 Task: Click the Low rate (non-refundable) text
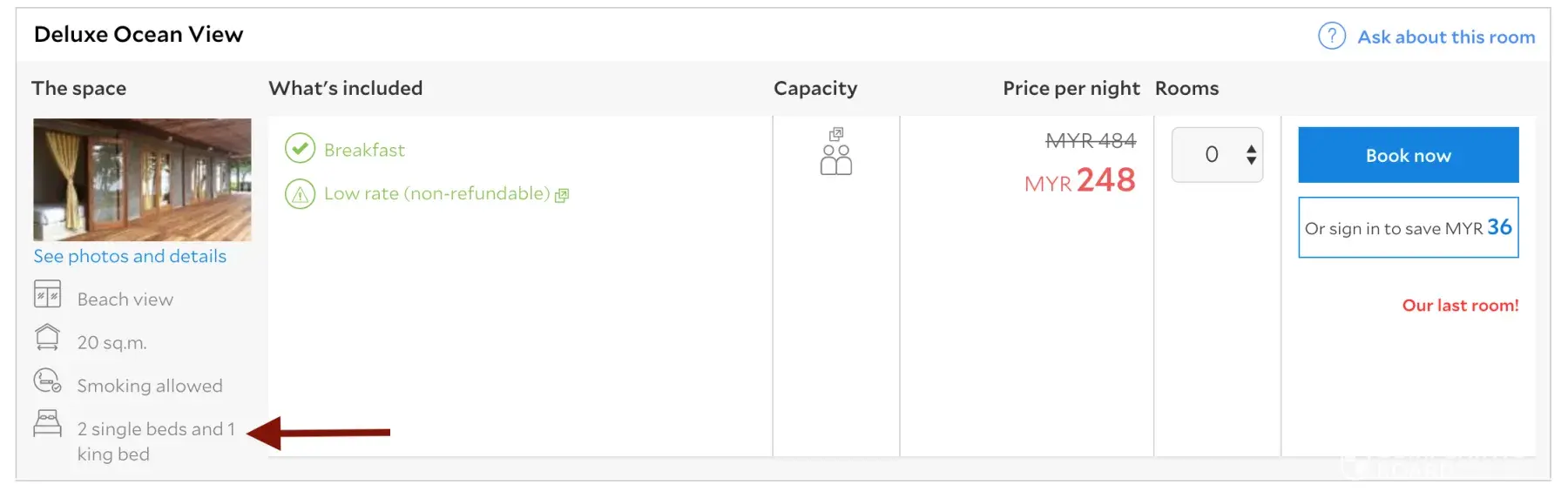(x=436, y=193)
